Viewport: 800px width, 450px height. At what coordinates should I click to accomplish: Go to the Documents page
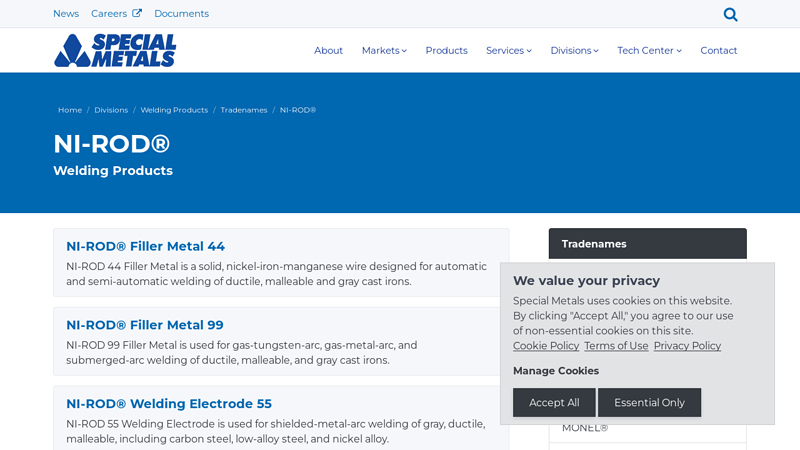click(x=181, y=14)
